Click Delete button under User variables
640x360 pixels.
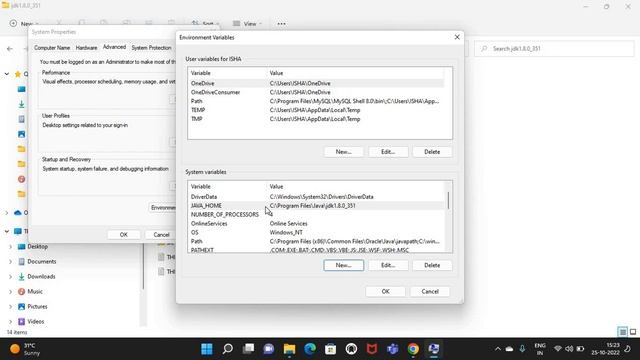coord(432,152)
